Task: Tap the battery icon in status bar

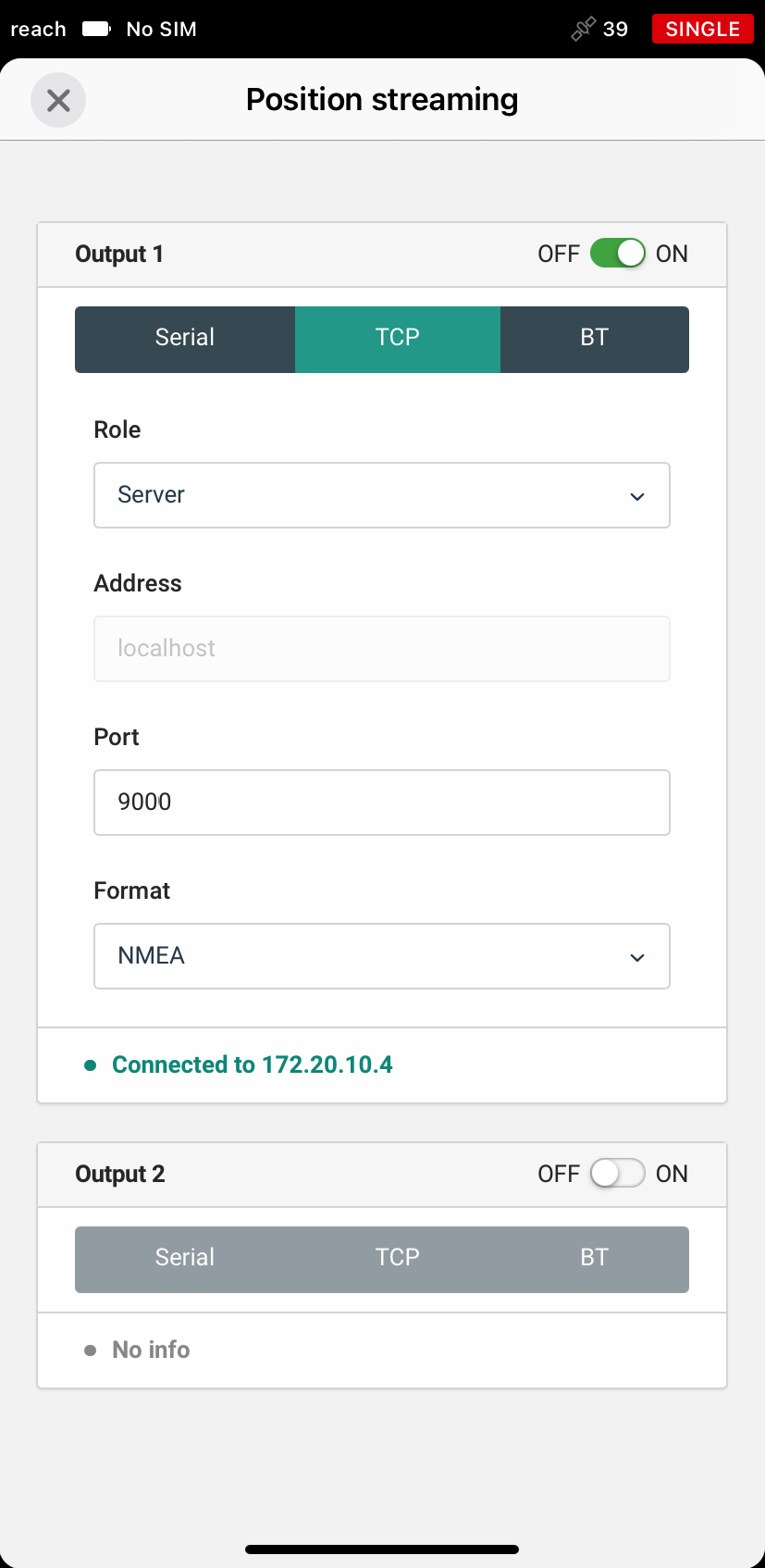Action: pos(96,29)
